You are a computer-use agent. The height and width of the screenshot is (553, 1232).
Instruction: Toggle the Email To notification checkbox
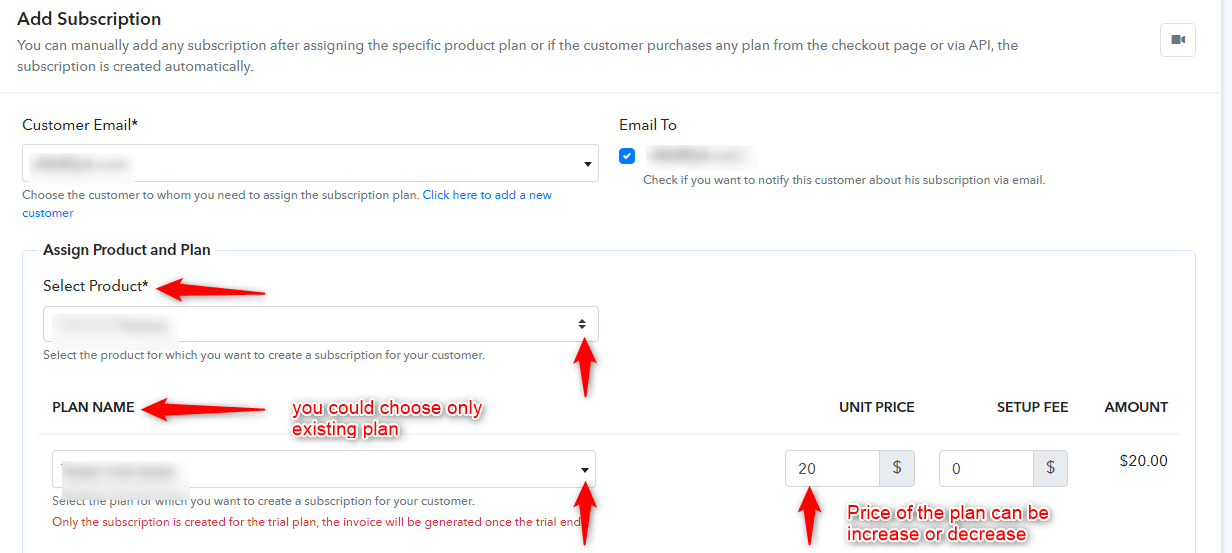[x=627, y=156]
